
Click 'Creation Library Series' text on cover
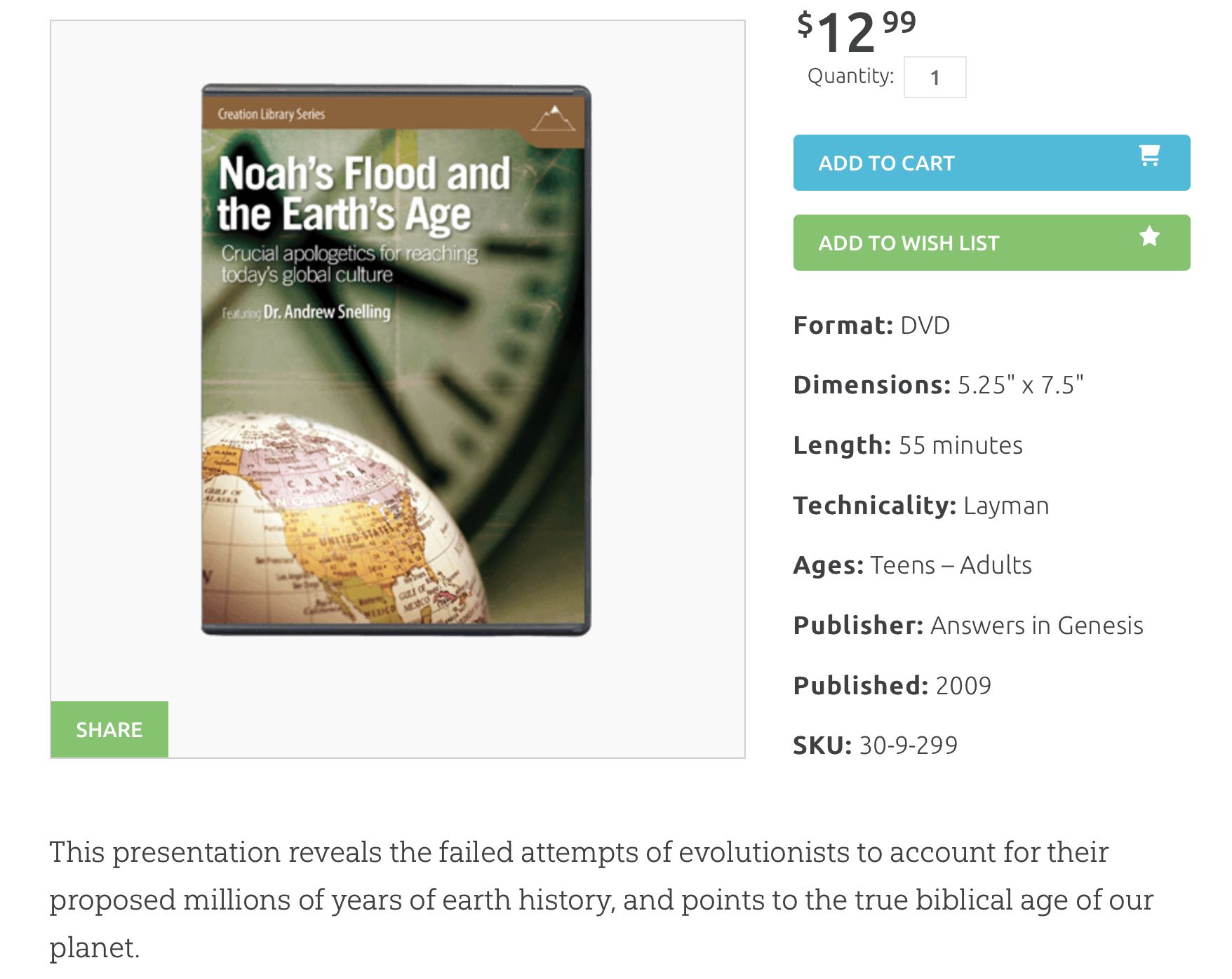click(271, 114)
